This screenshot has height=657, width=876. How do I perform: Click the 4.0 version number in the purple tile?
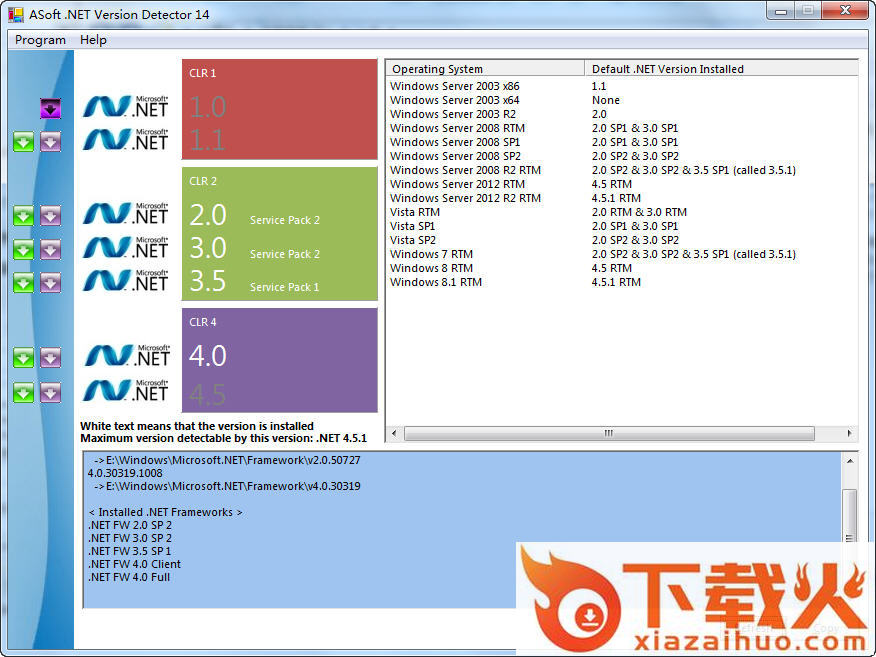208,356
